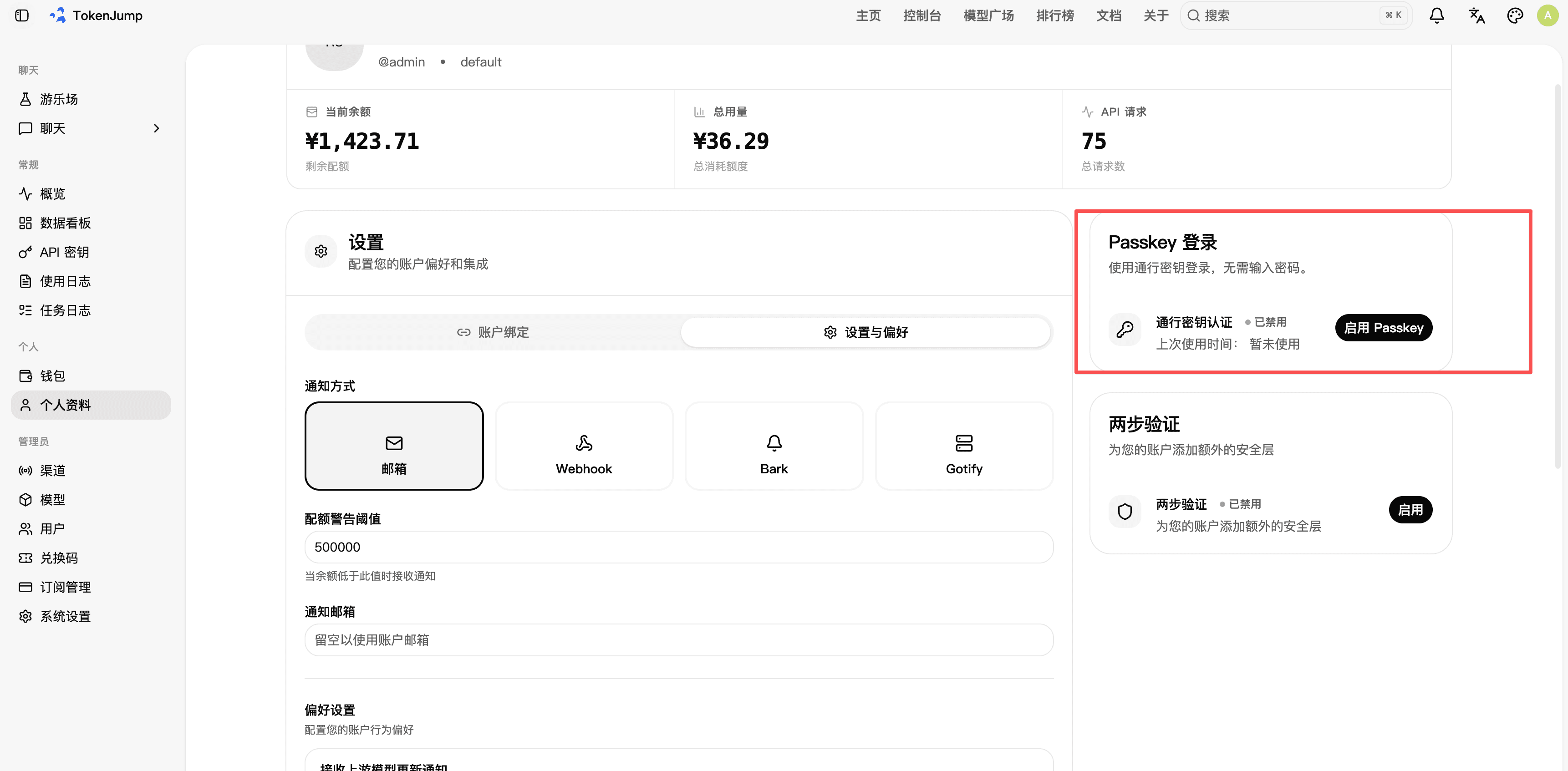Click the ¥1,423.71 balance value
Image resolution: width=1568 pixels, height=771 pixels.
tap(362, 141)
